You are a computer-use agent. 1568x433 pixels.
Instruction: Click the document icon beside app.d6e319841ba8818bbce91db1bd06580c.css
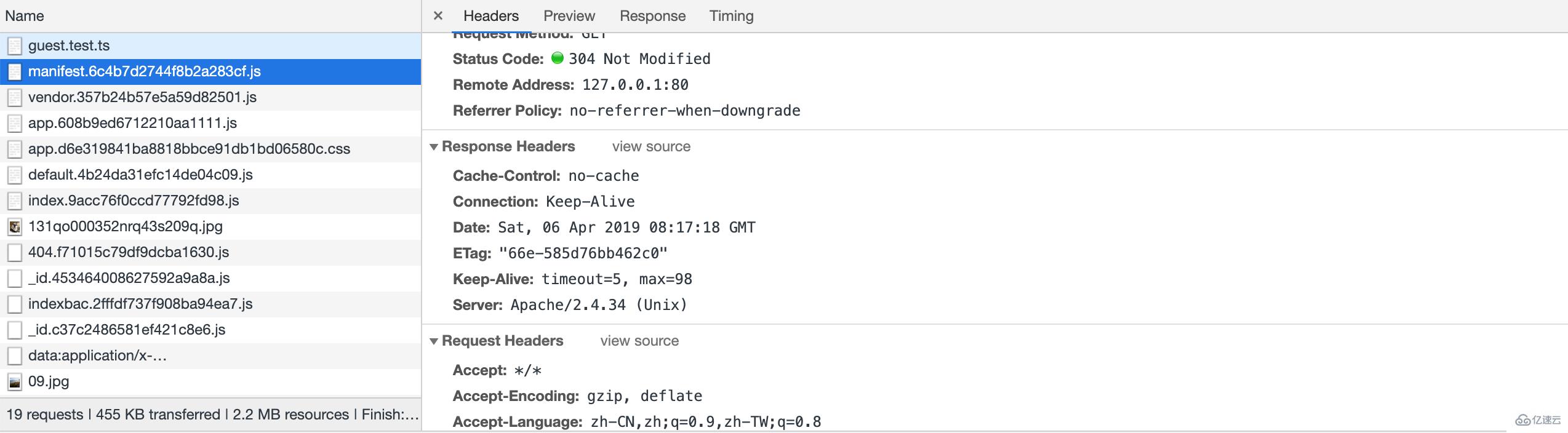(14, 149)
